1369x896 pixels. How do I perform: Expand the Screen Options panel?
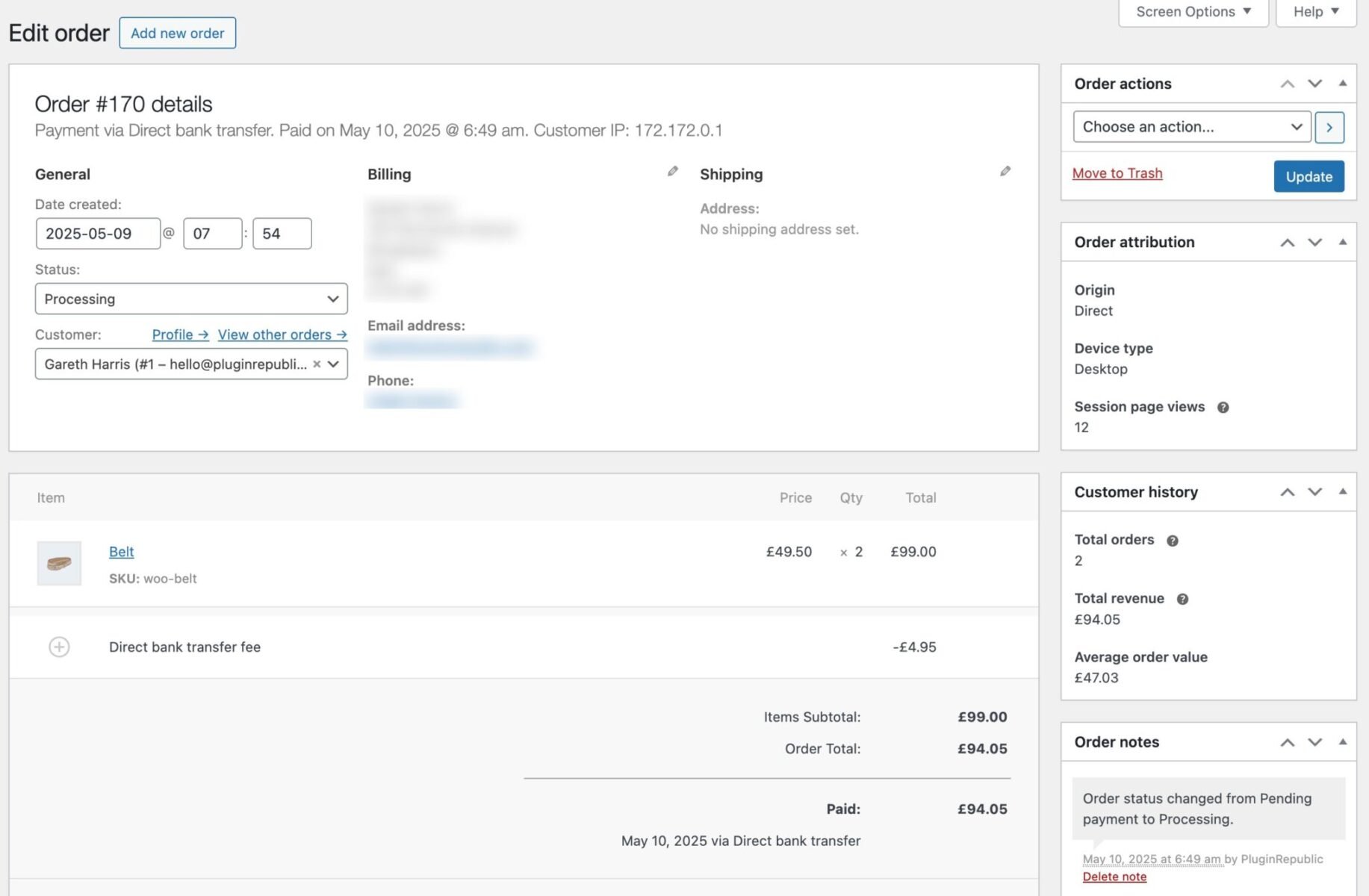coord(1191,11)
